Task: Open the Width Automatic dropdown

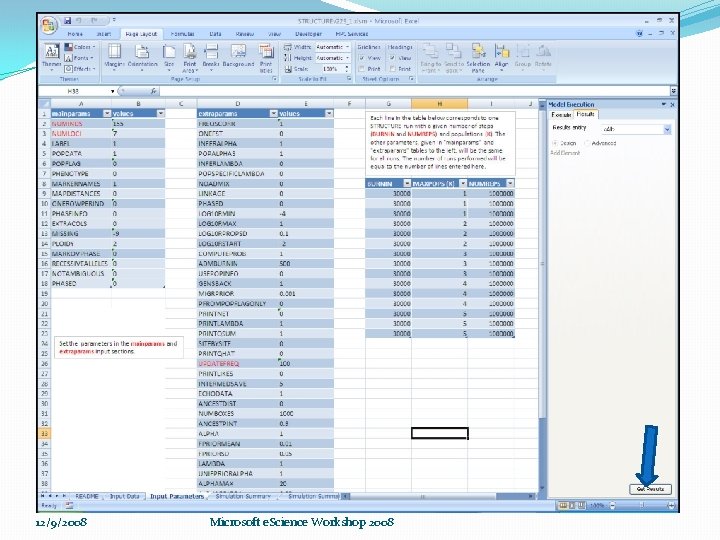Action: pos(347,47)
